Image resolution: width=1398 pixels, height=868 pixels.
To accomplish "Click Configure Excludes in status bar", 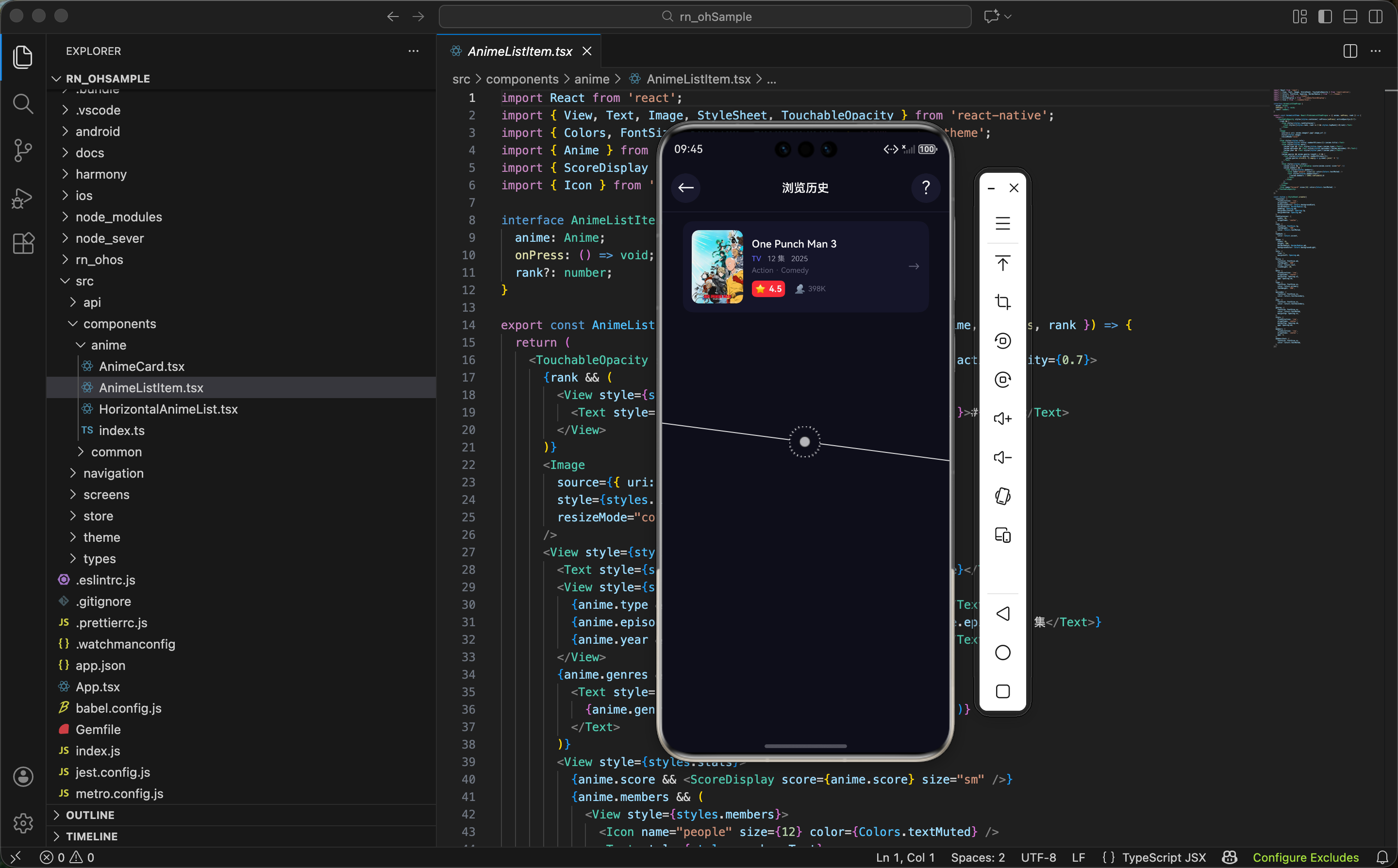I will [1306, 857].
